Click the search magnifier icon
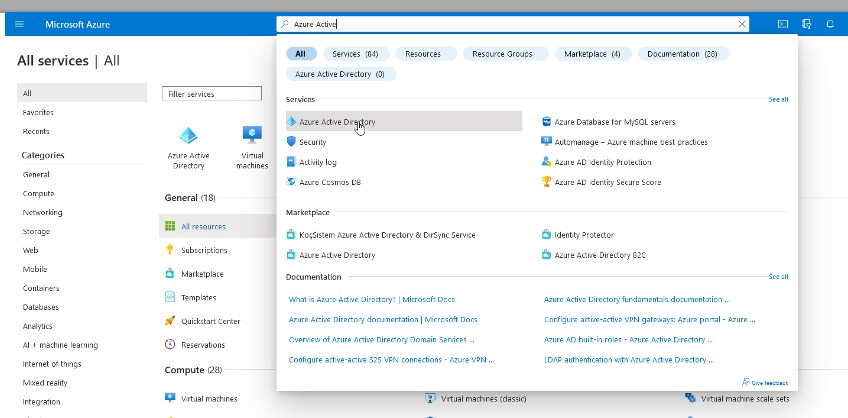Screen dimensions: 848x418 (284, 24)
